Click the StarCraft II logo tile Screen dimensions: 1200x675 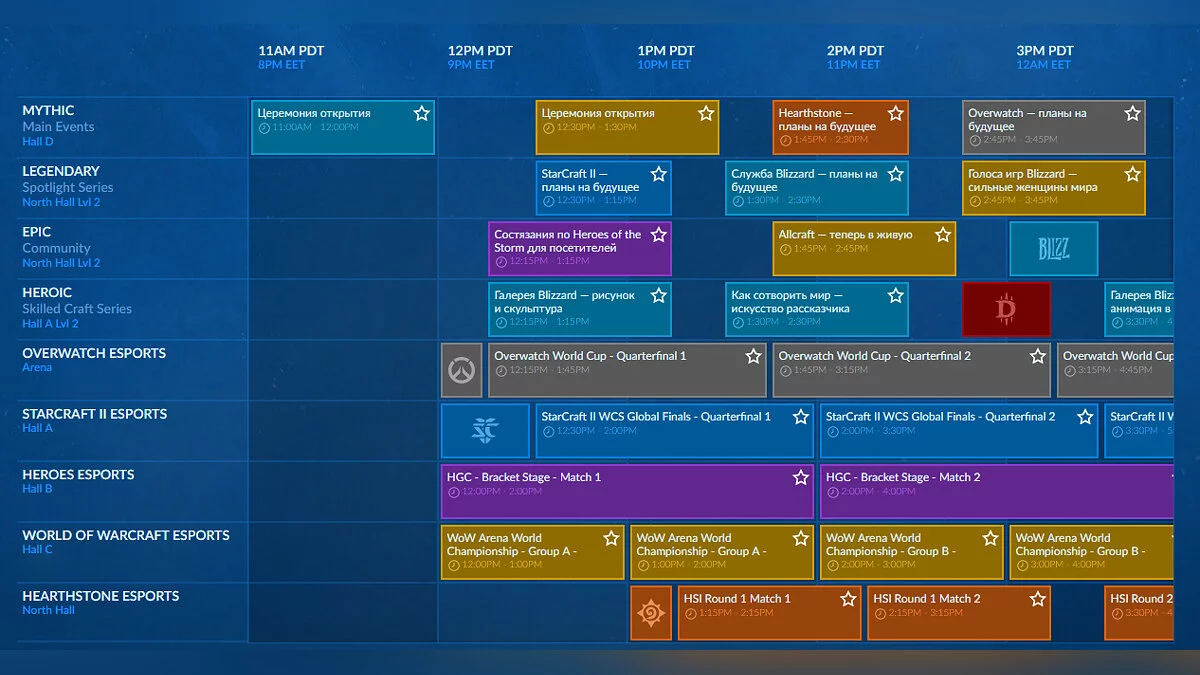point(485,431)
